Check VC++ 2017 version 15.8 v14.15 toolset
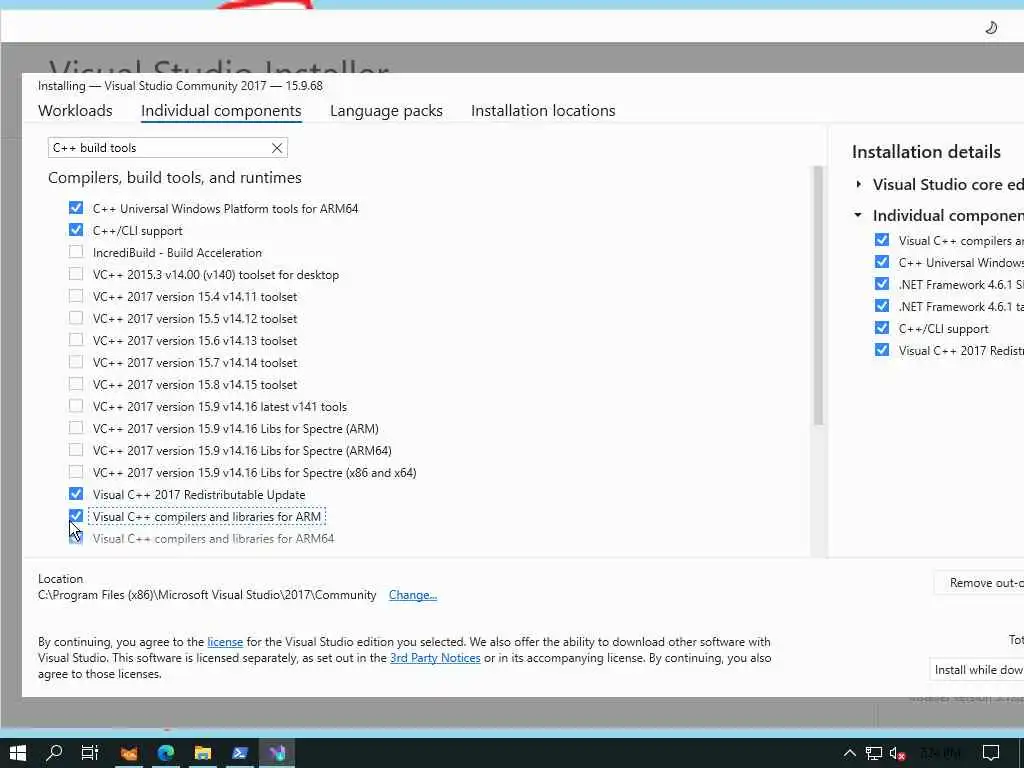 [x=76, y=384]
